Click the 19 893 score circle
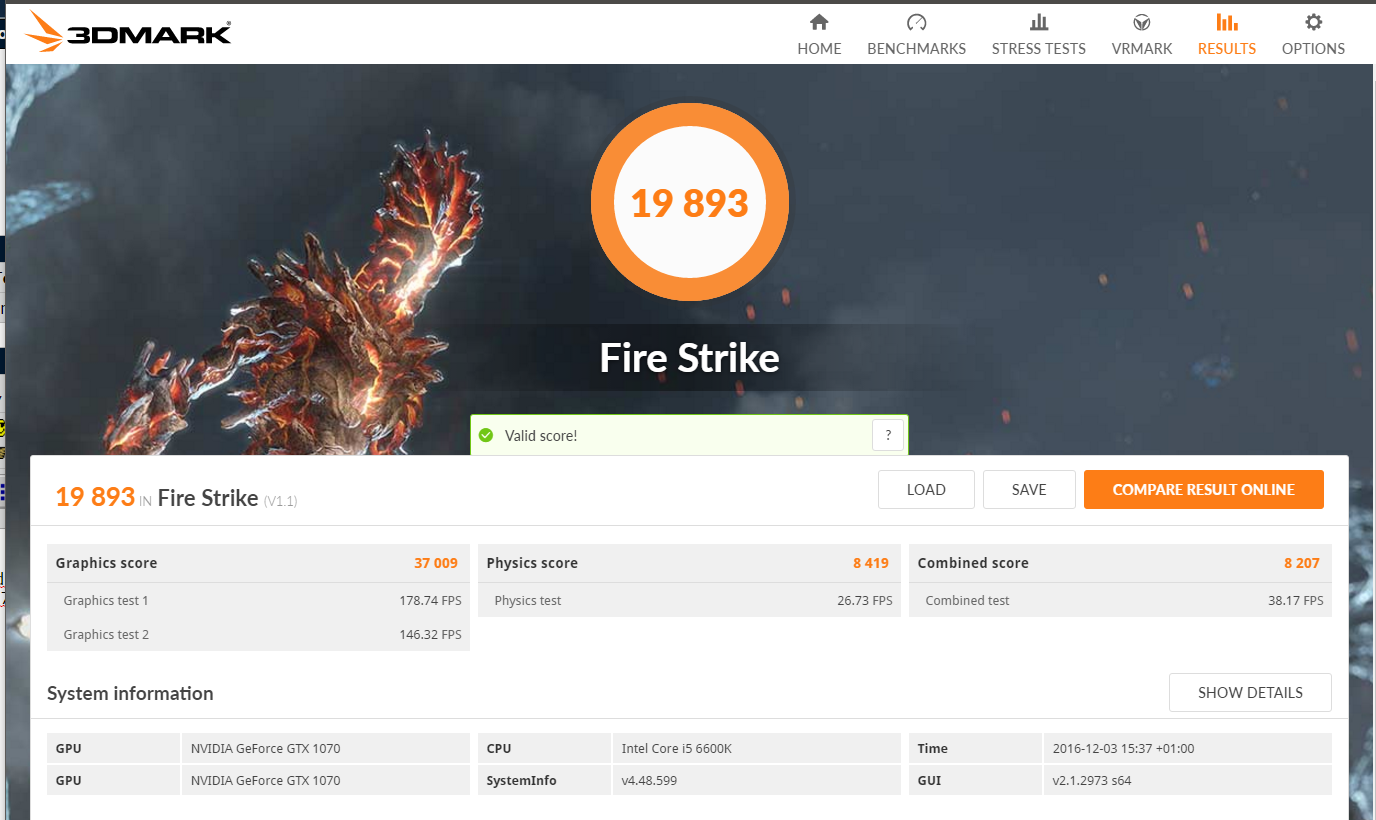This screenshot has height=820, width=1376. click(690, 203)
